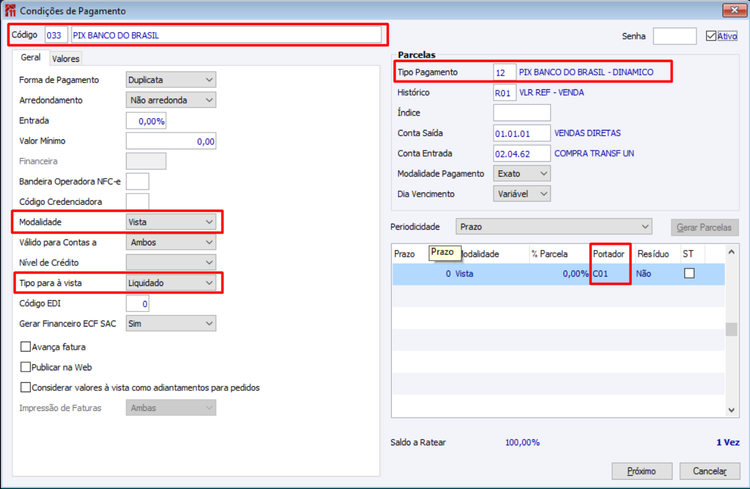The image size is (750, 489).
Task: Open the Dia Vencimento dropdown
Action: [522, 194]
